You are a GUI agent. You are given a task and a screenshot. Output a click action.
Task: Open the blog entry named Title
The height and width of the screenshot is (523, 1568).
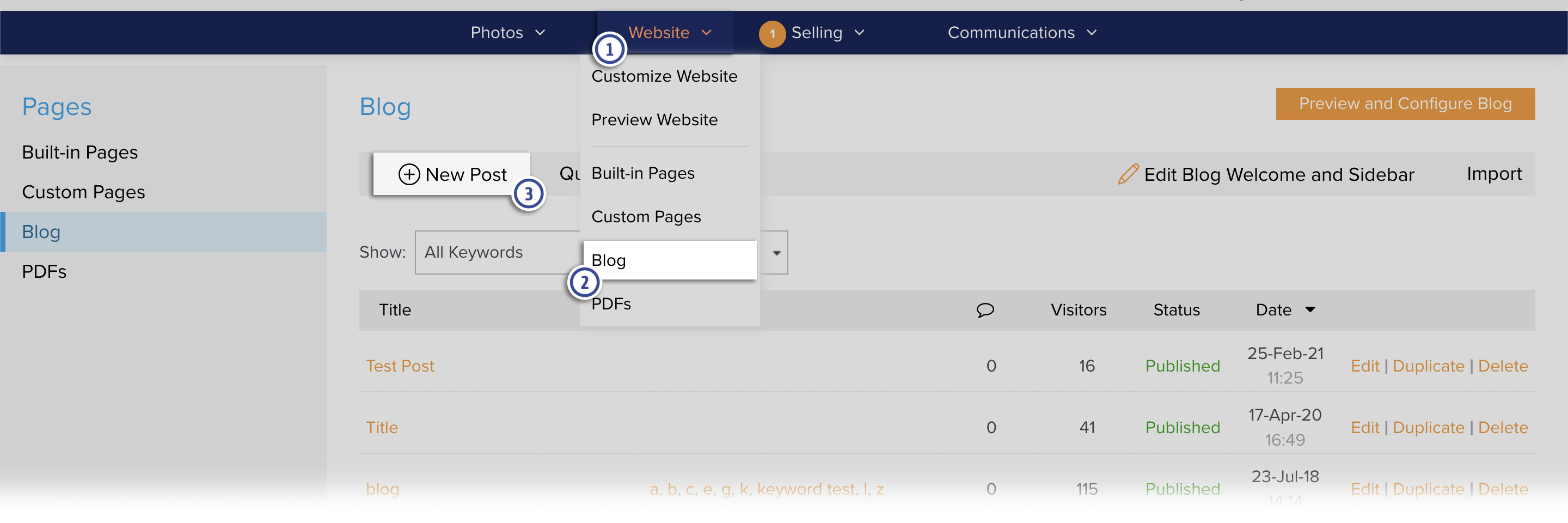(382, 428)
